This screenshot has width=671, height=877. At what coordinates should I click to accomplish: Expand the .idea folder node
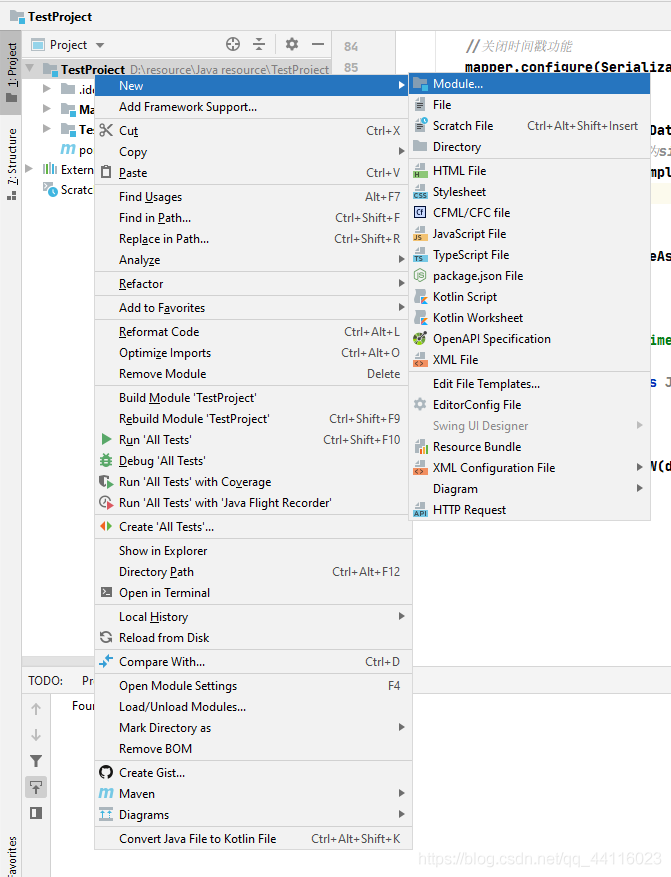47,88
